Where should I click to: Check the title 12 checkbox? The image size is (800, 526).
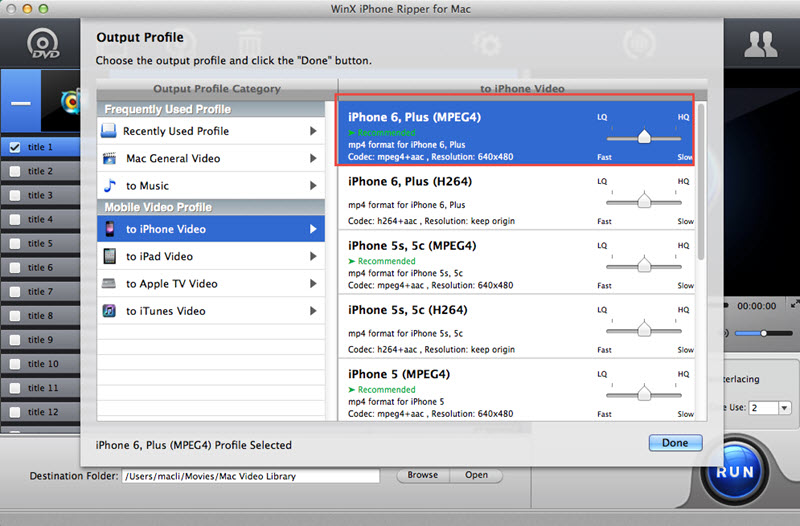tap(15, 412)
